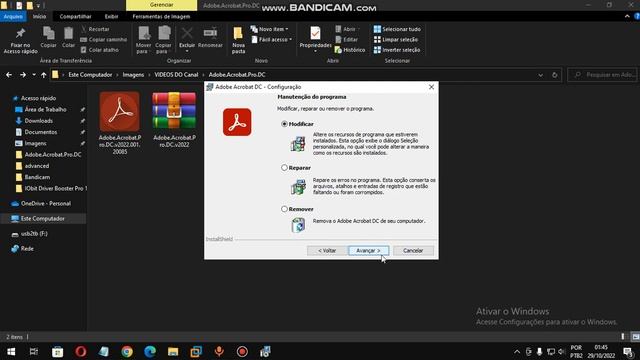
Task: Select Documentos in the sidebar
Action: (x=40, y=132)
